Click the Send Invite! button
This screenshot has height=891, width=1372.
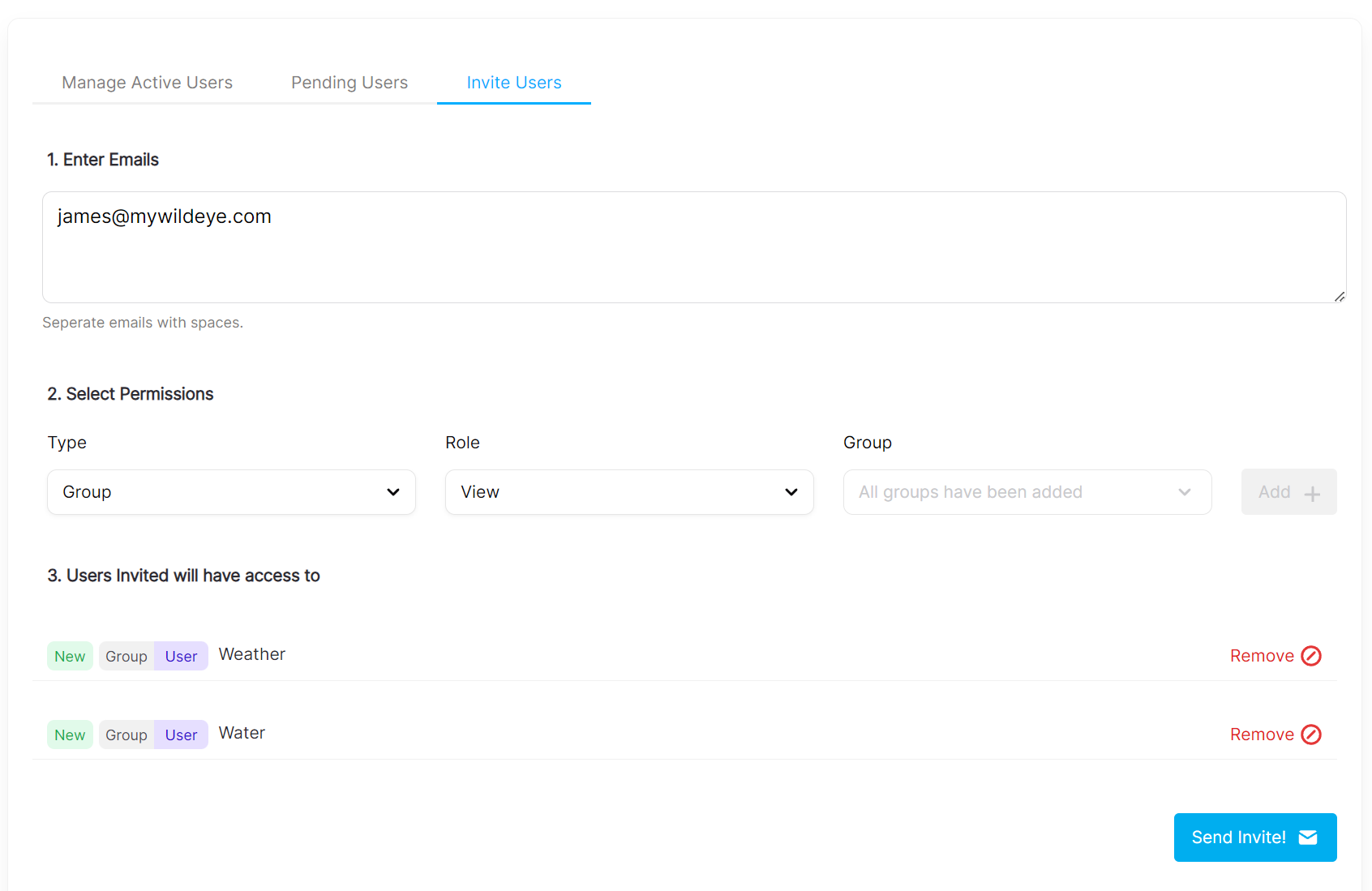tap(1255, 837)
